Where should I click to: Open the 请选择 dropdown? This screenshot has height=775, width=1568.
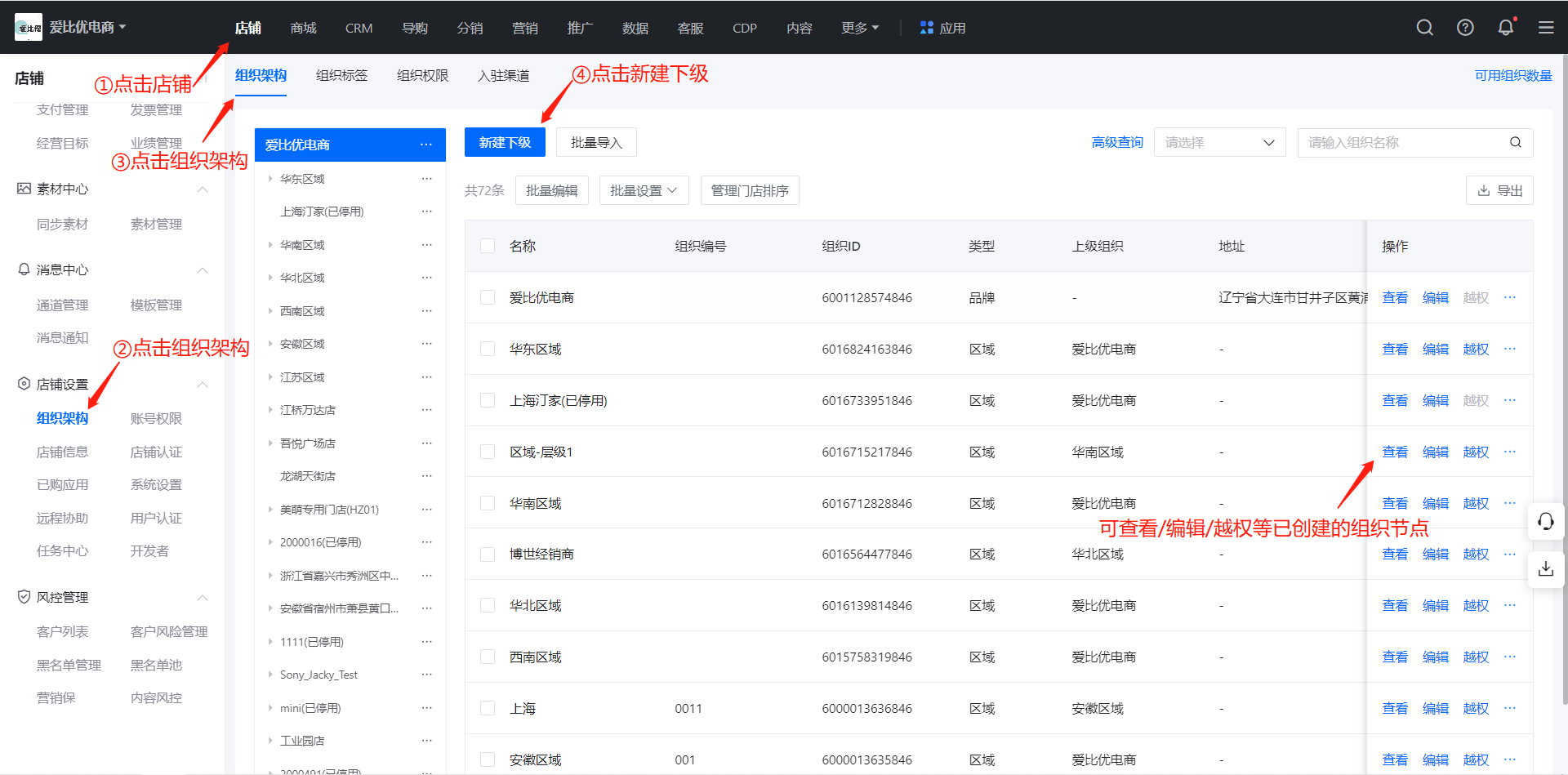point(1219,142)
